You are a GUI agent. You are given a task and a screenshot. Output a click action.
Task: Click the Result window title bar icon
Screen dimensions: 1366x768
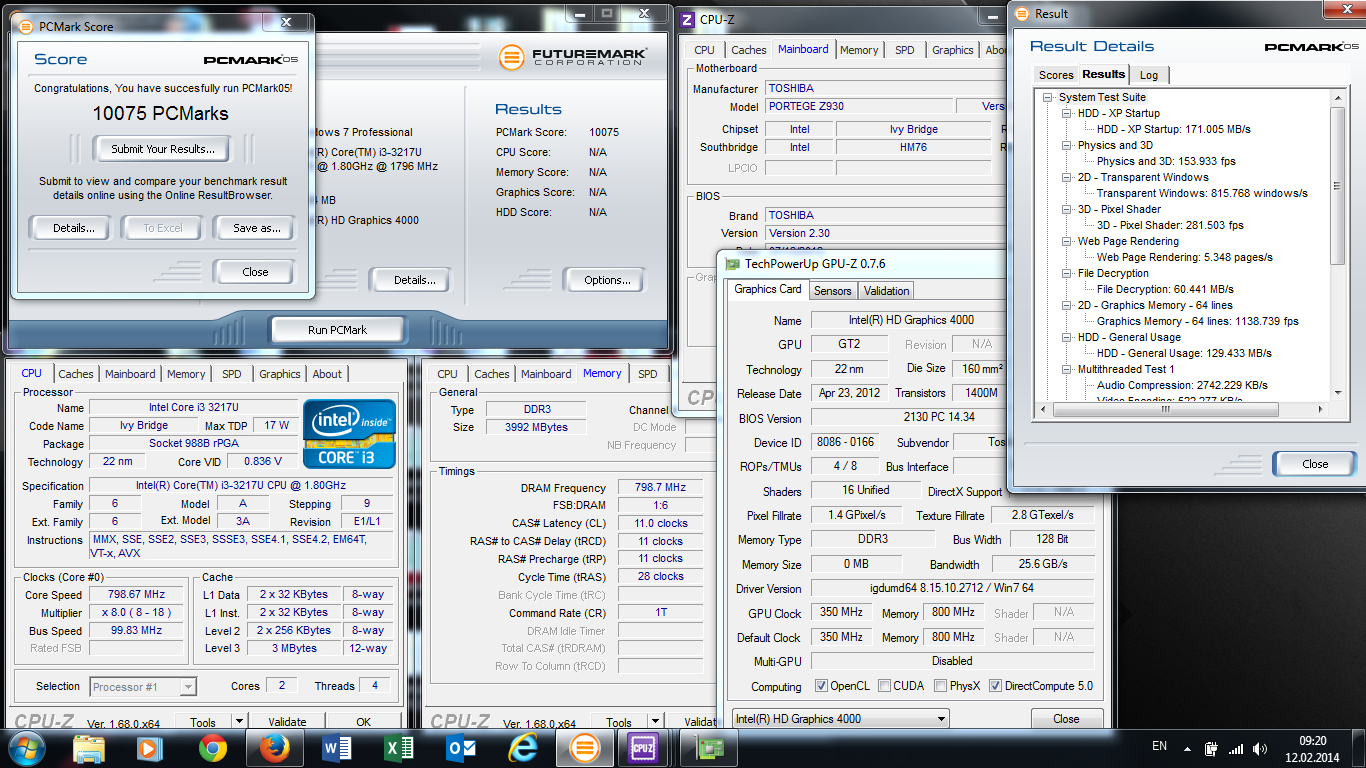pyautogui.click(x=1021, y=14)
